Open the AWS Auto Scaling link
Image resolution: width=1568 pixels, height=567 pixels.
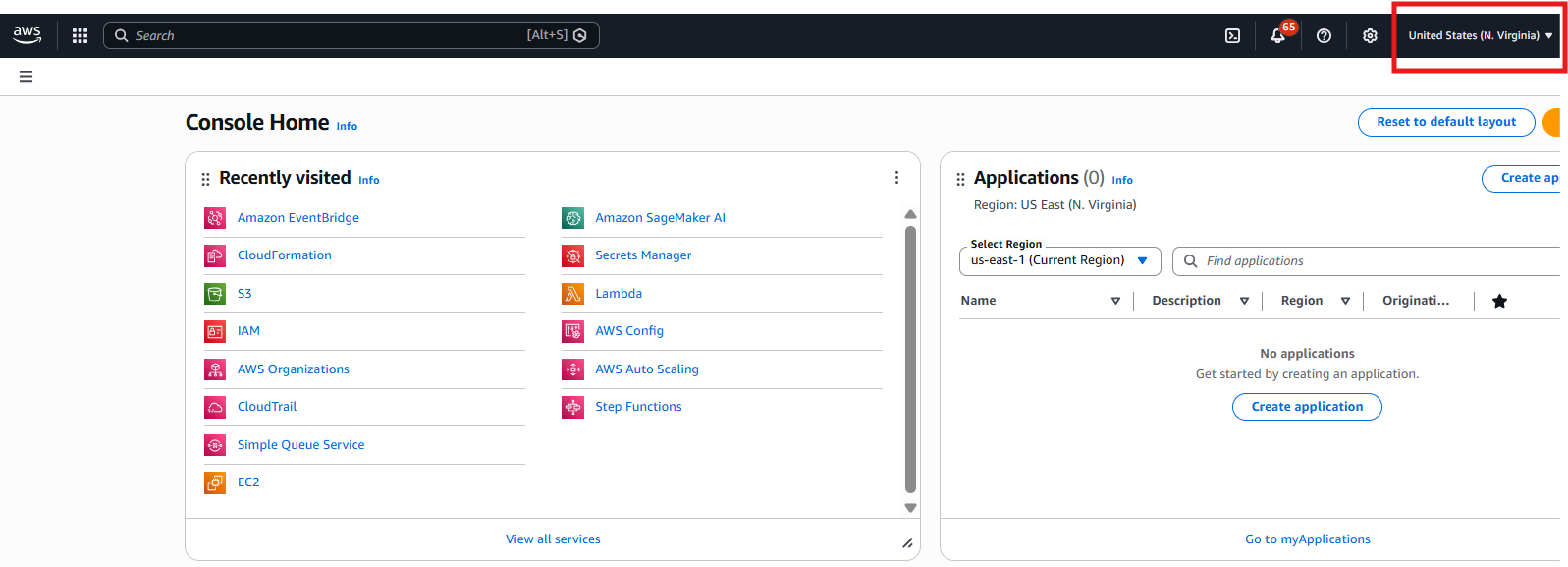647,369
